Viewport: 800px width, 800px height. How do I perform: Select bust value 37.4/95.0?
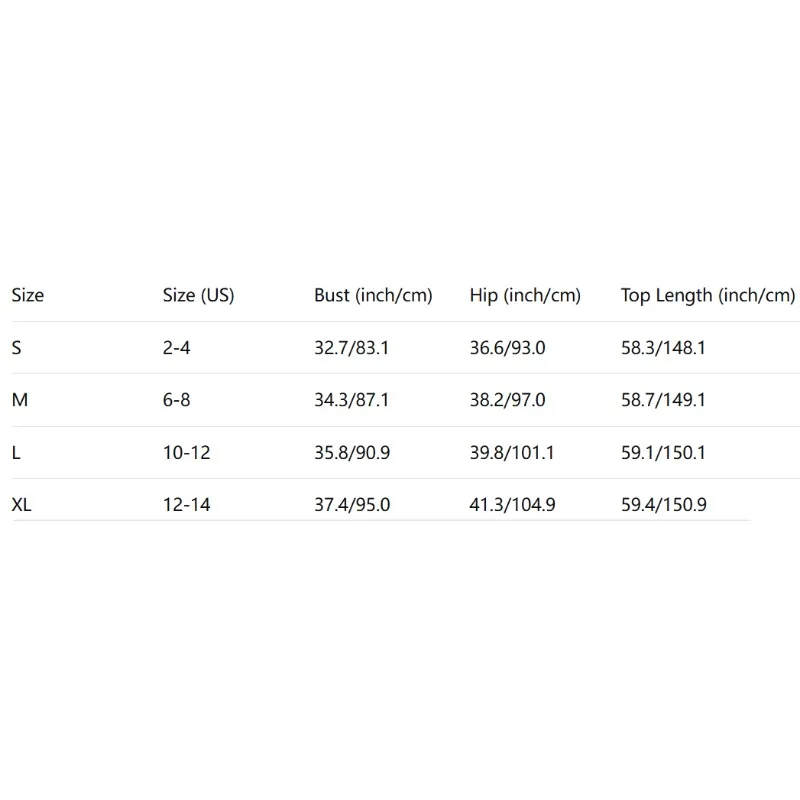click(351, 505)
